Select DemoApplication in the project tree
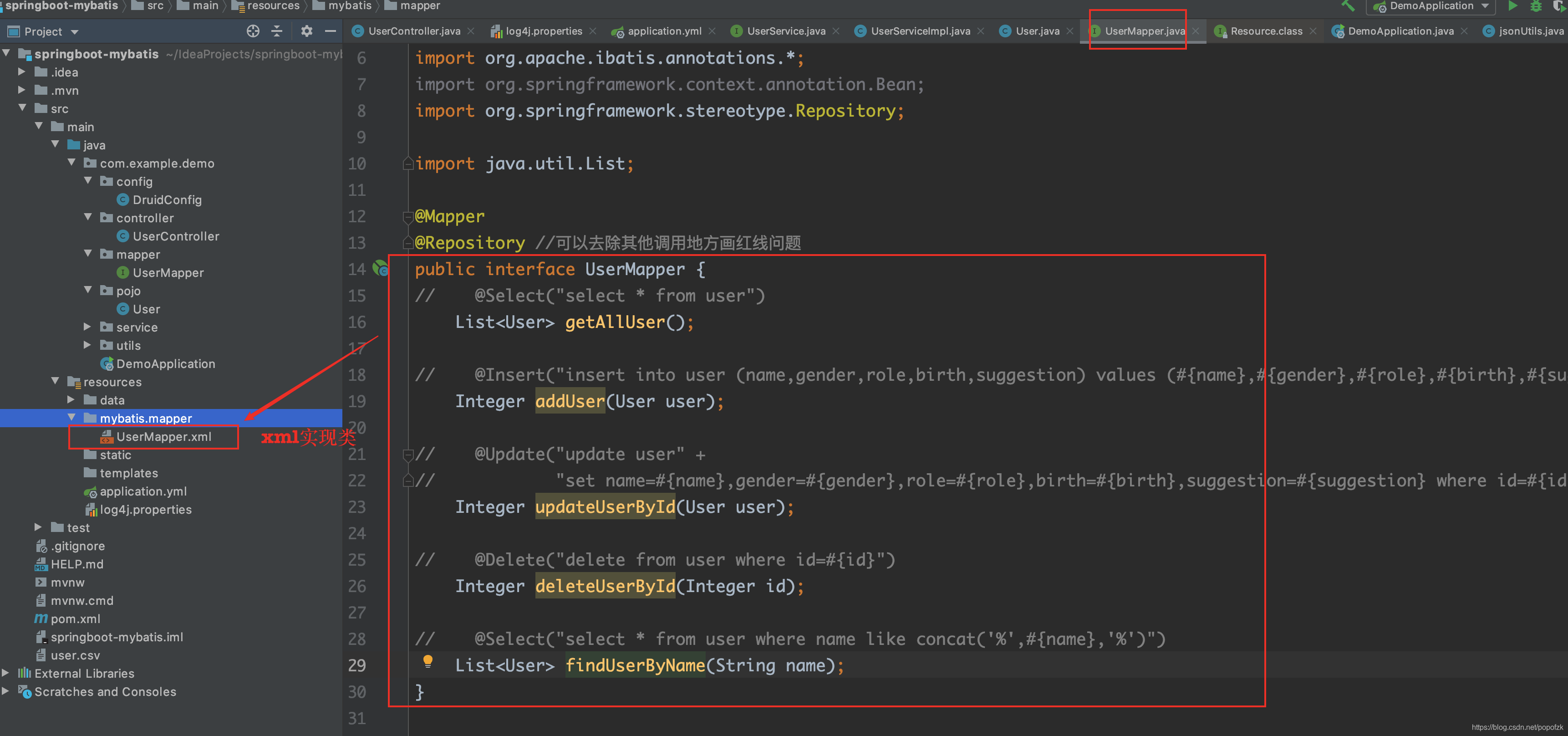The height and width of the screenshot is (736, 1568). 166,364
